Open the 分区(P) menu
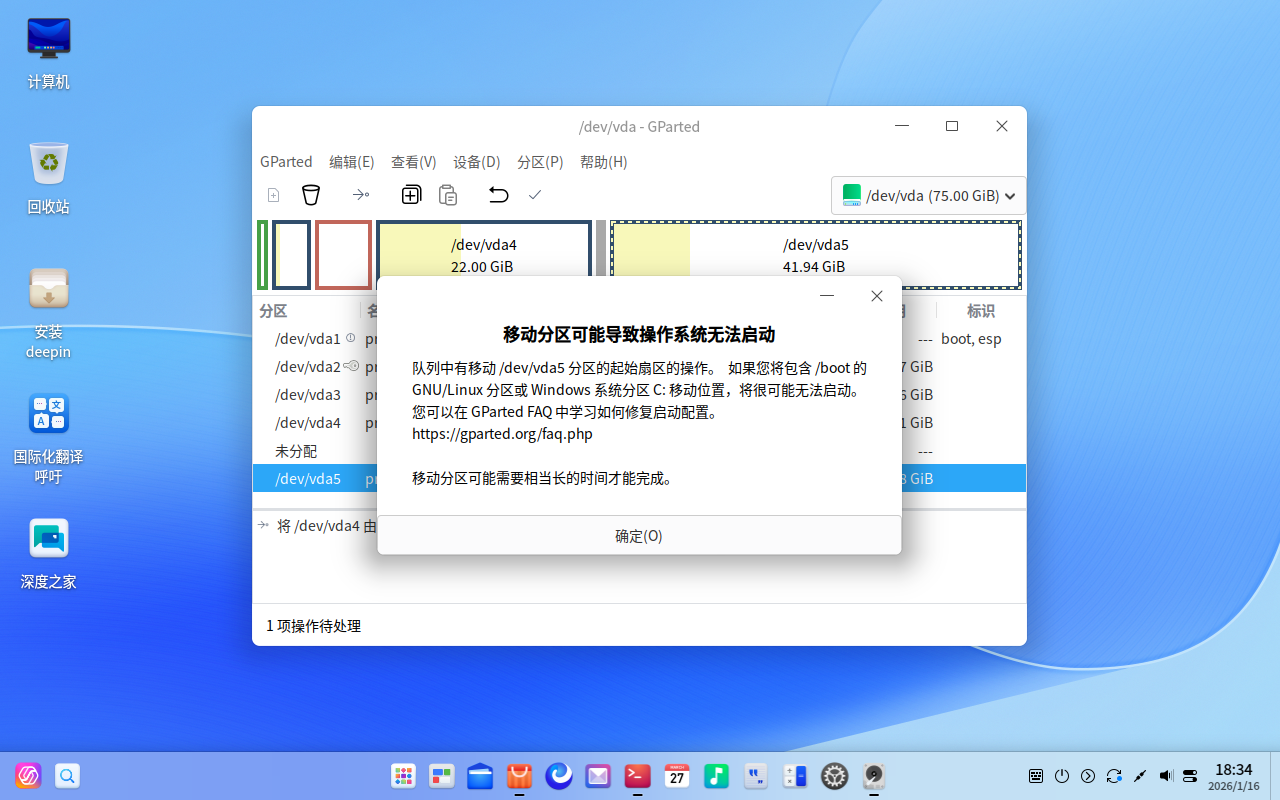The height and width of the screenshot is (800, 1280). click(x=540, y=161)
